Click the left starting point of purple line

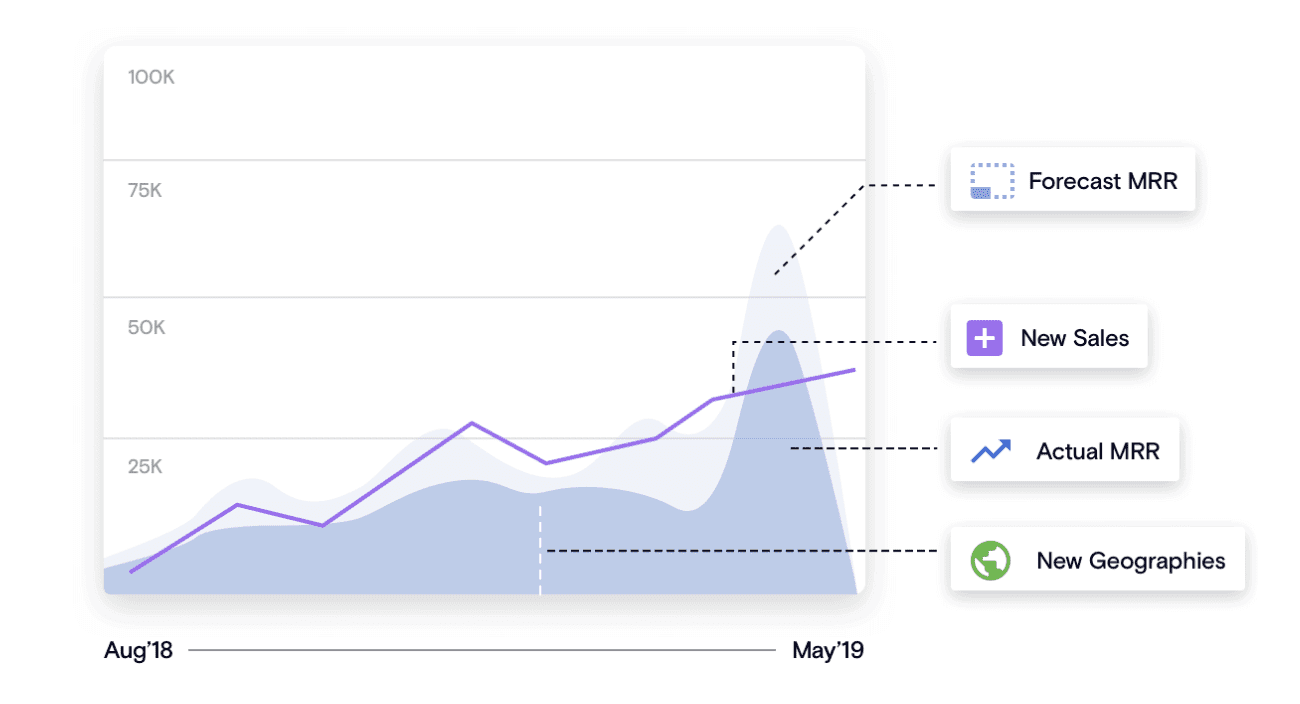pos(131,572)
